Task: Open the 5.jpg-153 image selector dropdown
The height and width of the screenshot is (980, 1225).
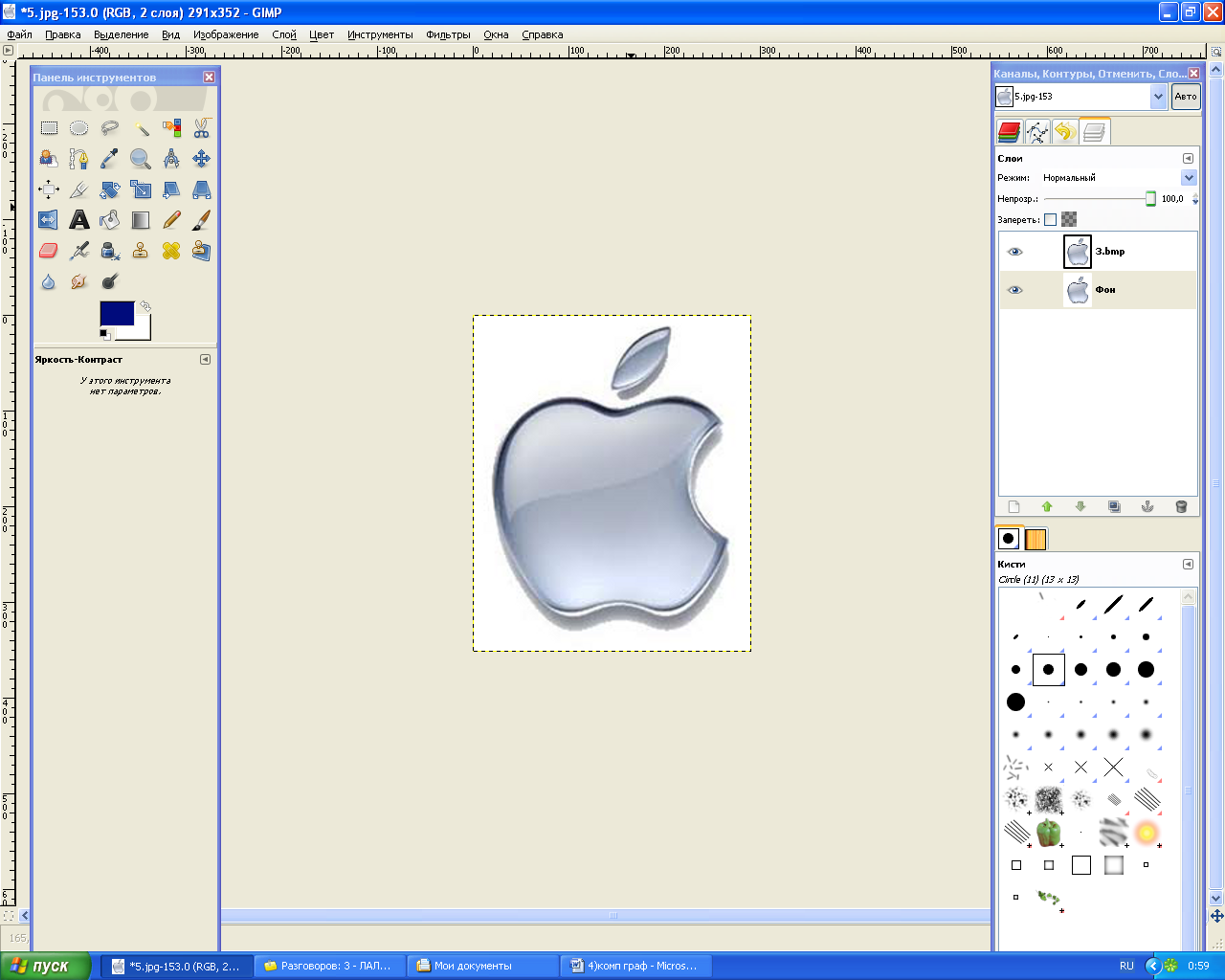Action: 1158,97
